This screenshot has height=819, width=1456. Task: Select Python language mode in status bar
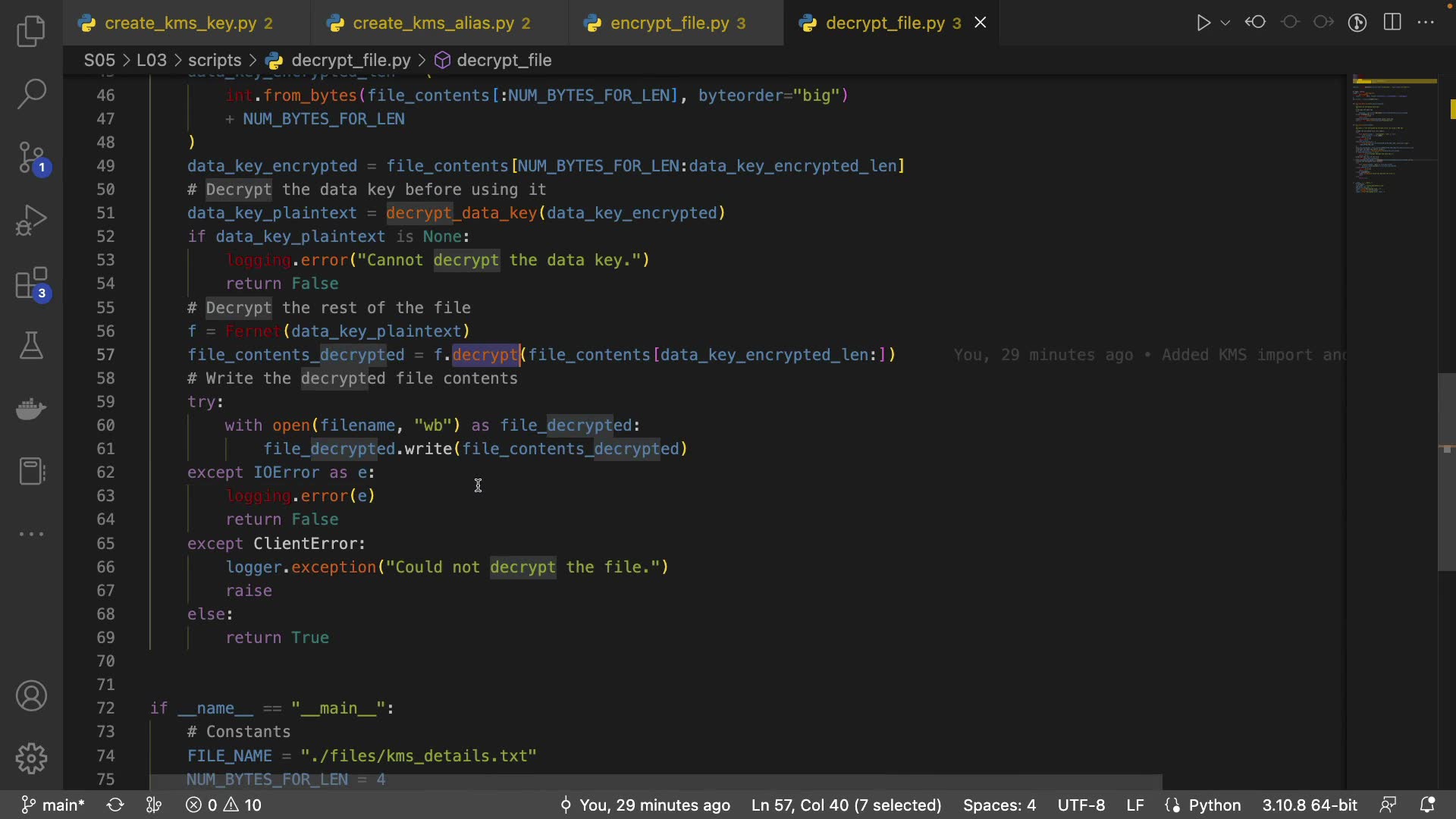click(1214, 805)
